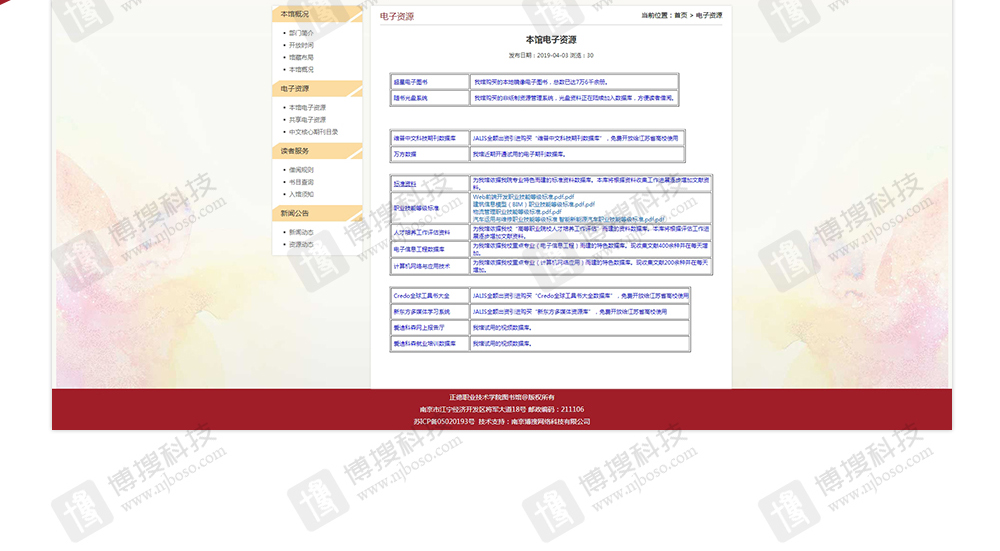The width and height of the screenshot is (1000, 551).
Task: View 借阅规则 under 读者服务
Action: (301, 170)
